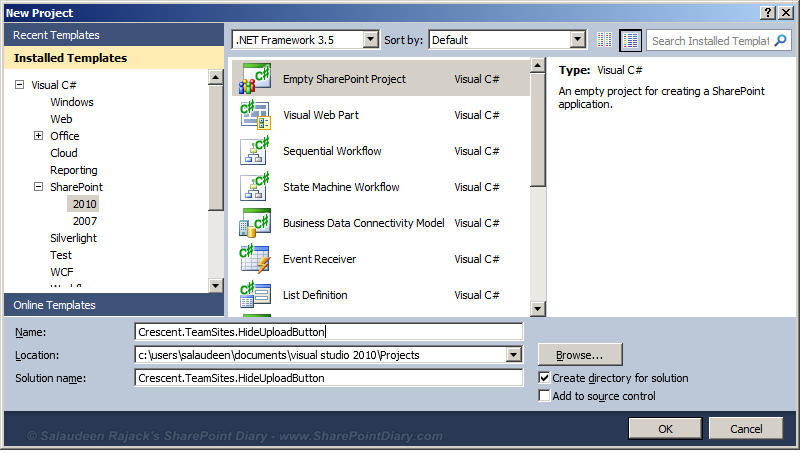Select the Silverlight template category
Viewport: 800px width, 453px height.
pyautogui.click(x=73, y=238)
